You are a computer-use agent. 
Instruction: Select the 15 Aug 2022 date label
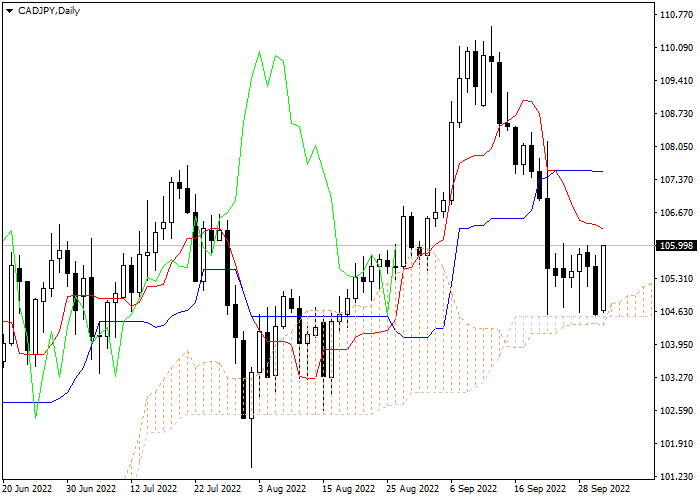[x=346, y=489]
